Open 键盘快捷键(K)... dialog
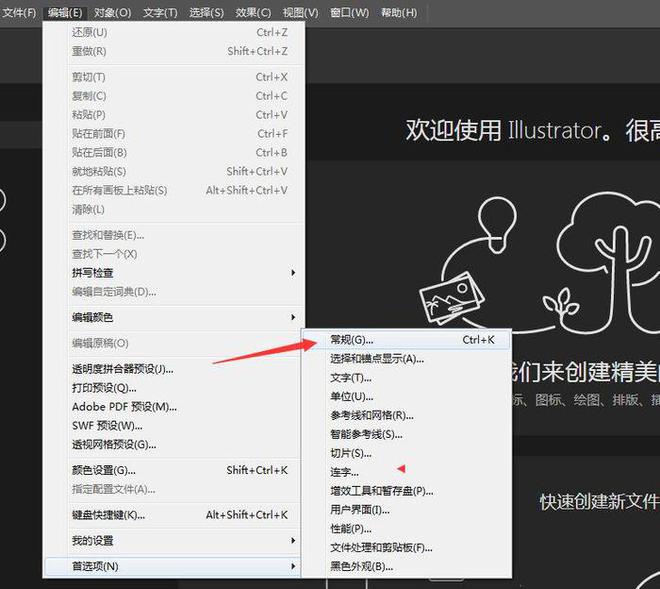The height and width of the screenshot is (589, 660). [173, 514]
